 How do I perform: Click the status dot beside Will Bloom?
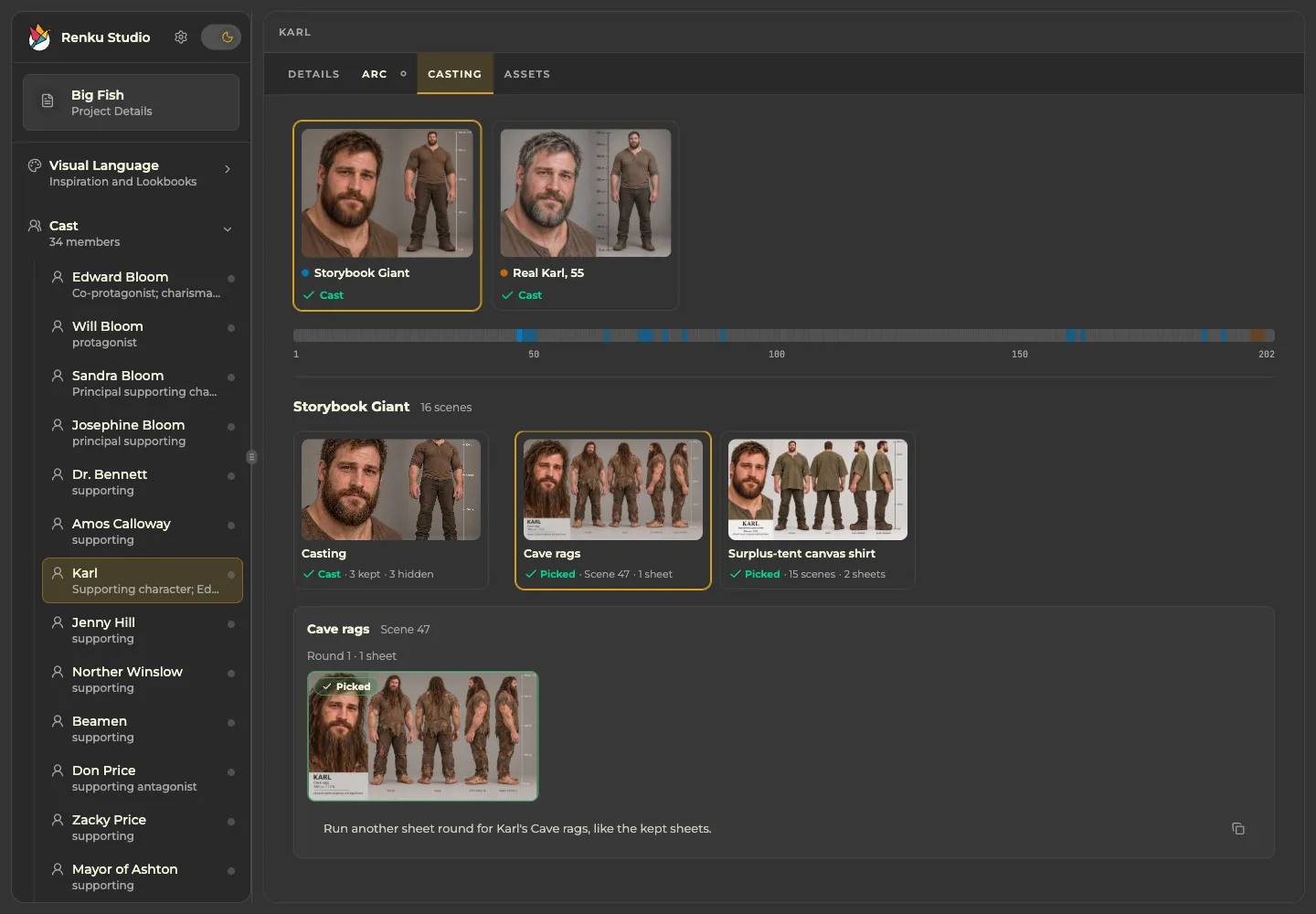(231, 328)
